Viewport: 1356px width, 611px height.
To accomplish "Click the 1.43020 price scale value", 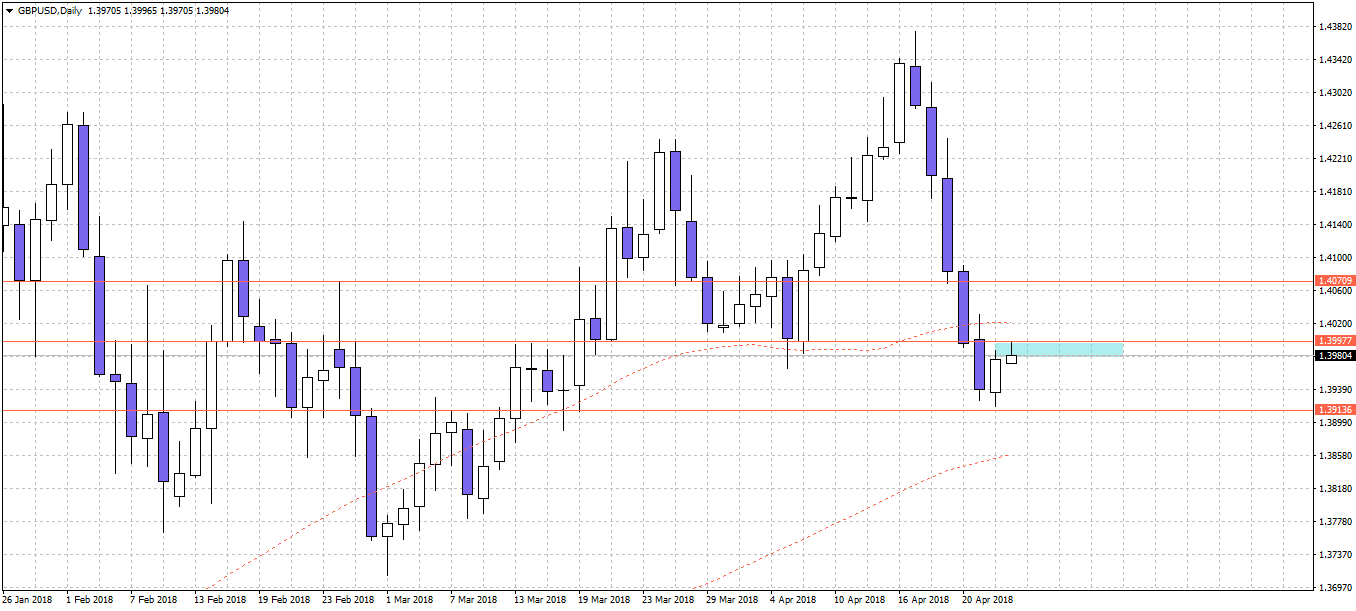I will pos(1335,92).
